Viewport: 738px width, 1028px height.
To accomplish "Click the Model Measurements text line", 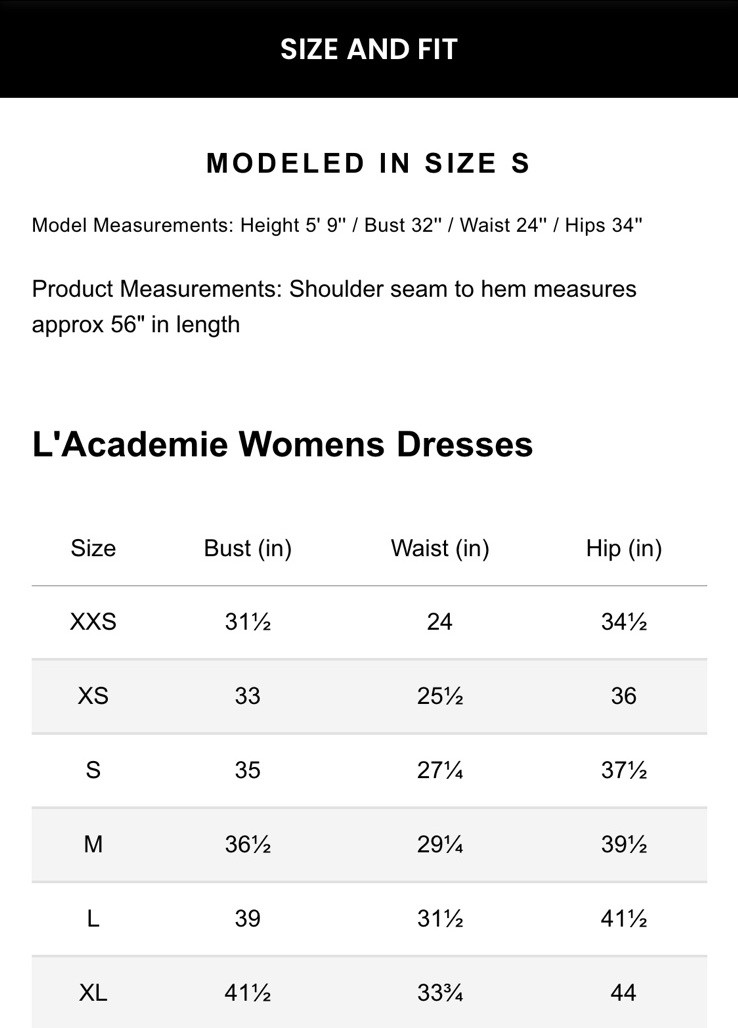I will click(x=336, y=225).
